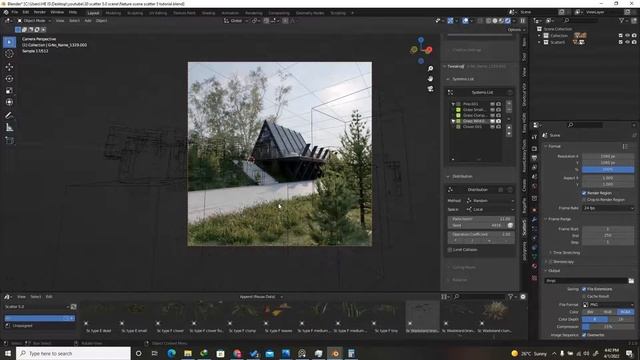Viewport: 640px width, 360px height.
Task: Select the Annotate pencil tool
Action: coord(9,116)
